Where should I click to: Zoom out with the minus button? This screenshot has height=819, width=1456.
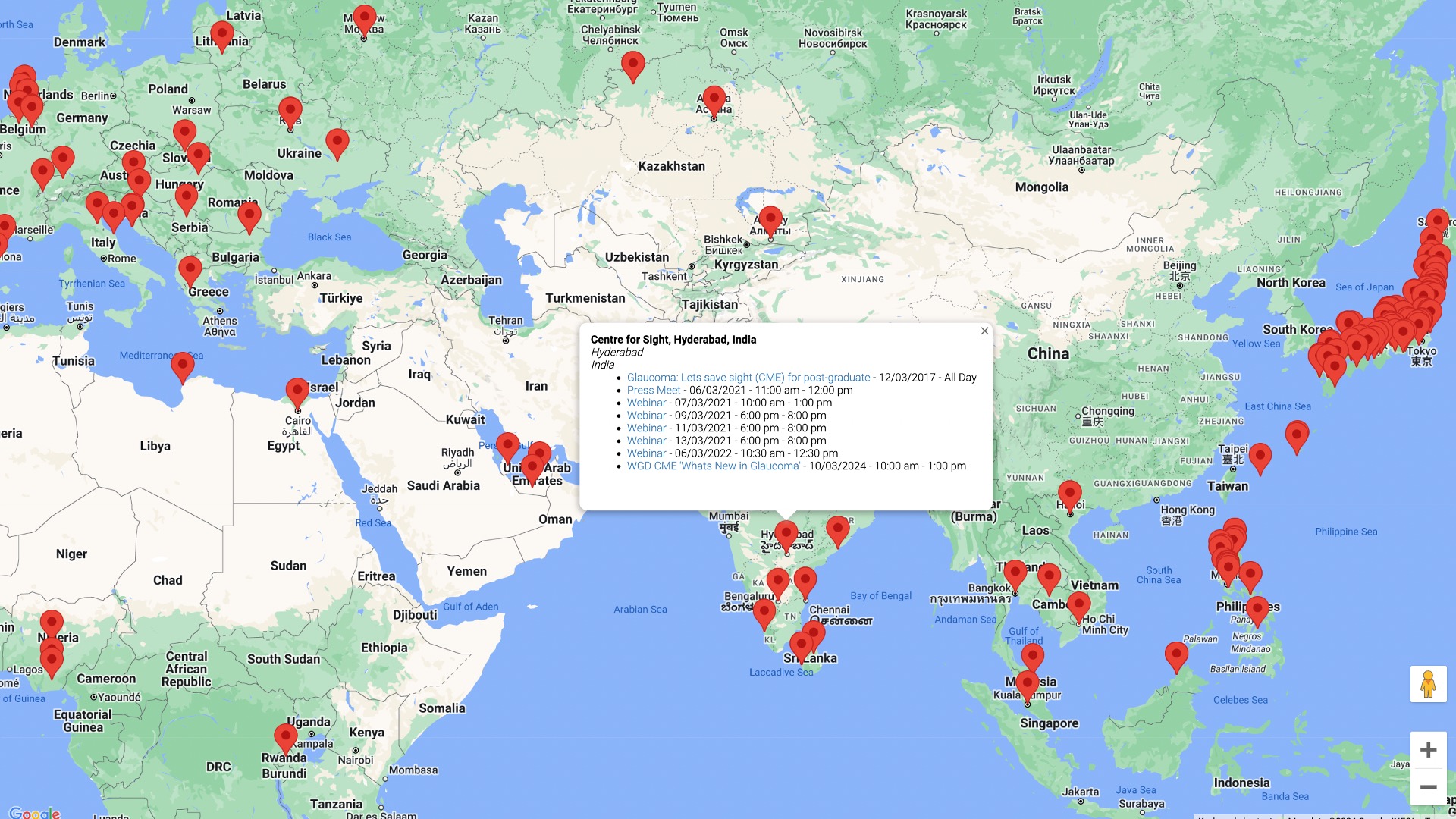click(x=1428, y=787)
